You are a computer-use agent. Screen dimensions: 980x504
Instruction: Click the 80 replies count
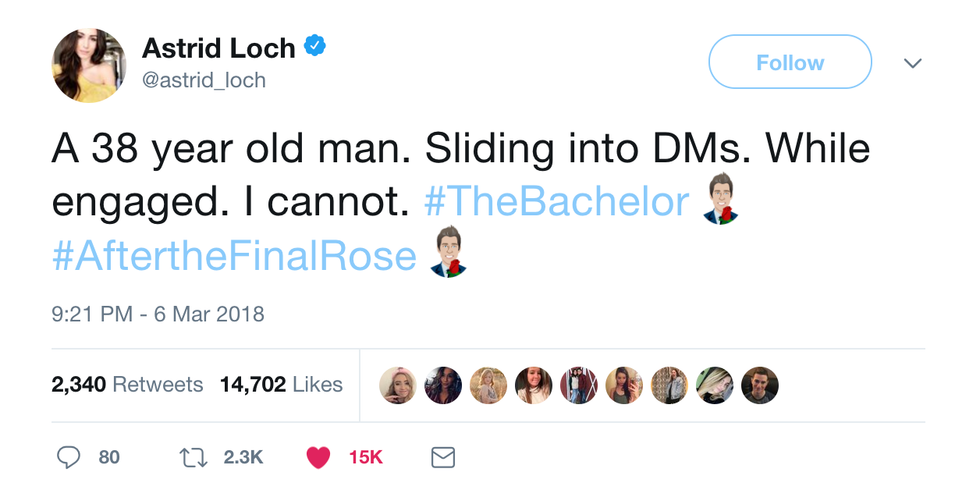[109, 457]
